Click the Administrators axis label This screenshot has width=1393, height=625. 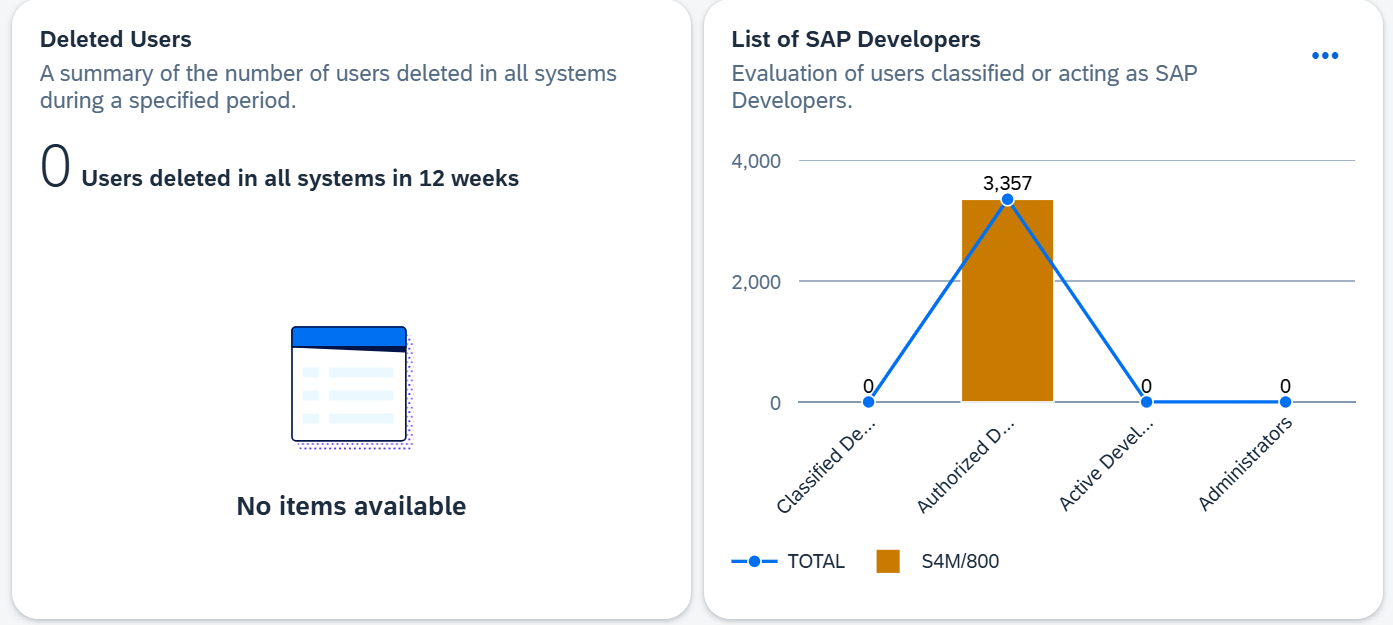coord(1246,464)
